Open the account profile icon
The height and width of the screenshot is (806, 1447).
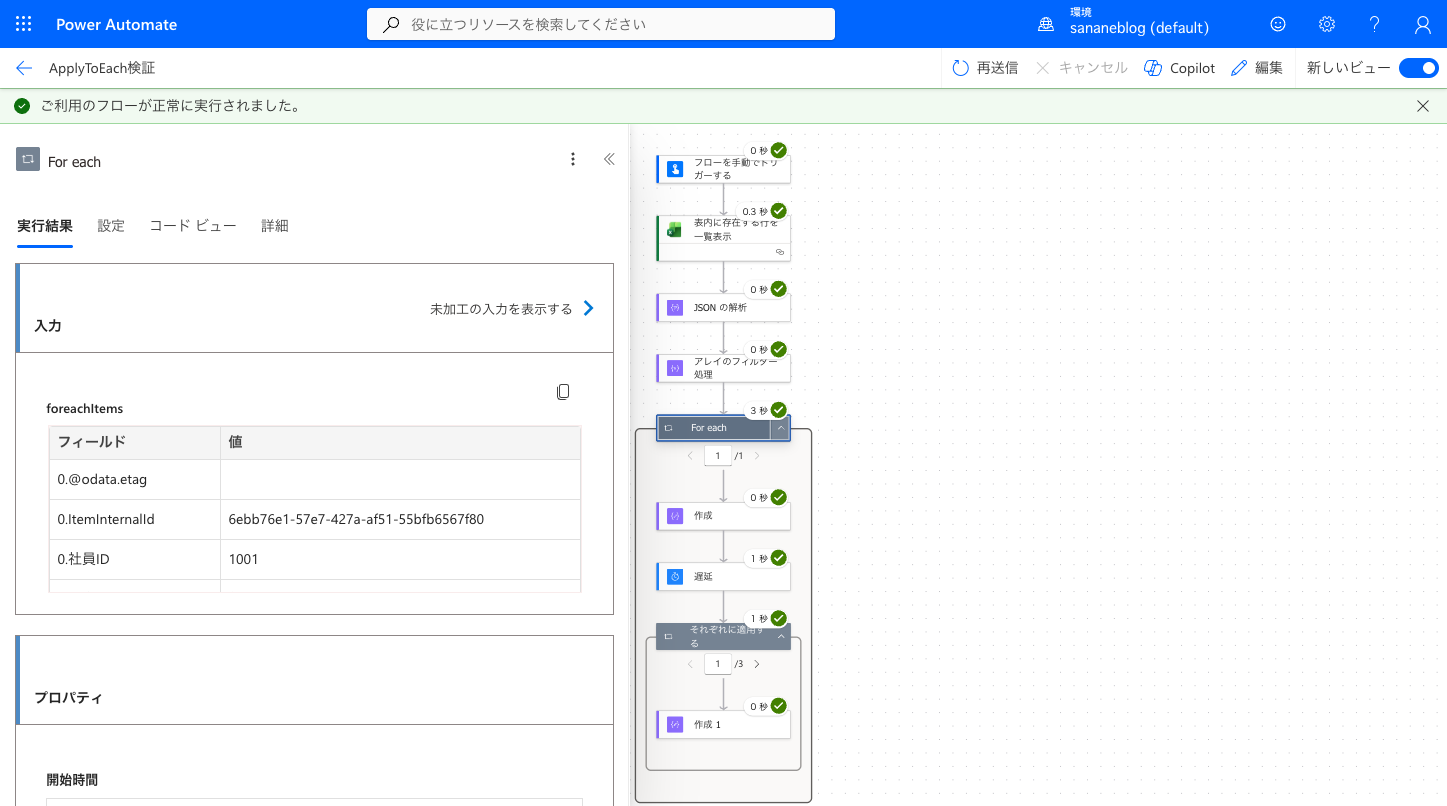tap(1423, 24)
